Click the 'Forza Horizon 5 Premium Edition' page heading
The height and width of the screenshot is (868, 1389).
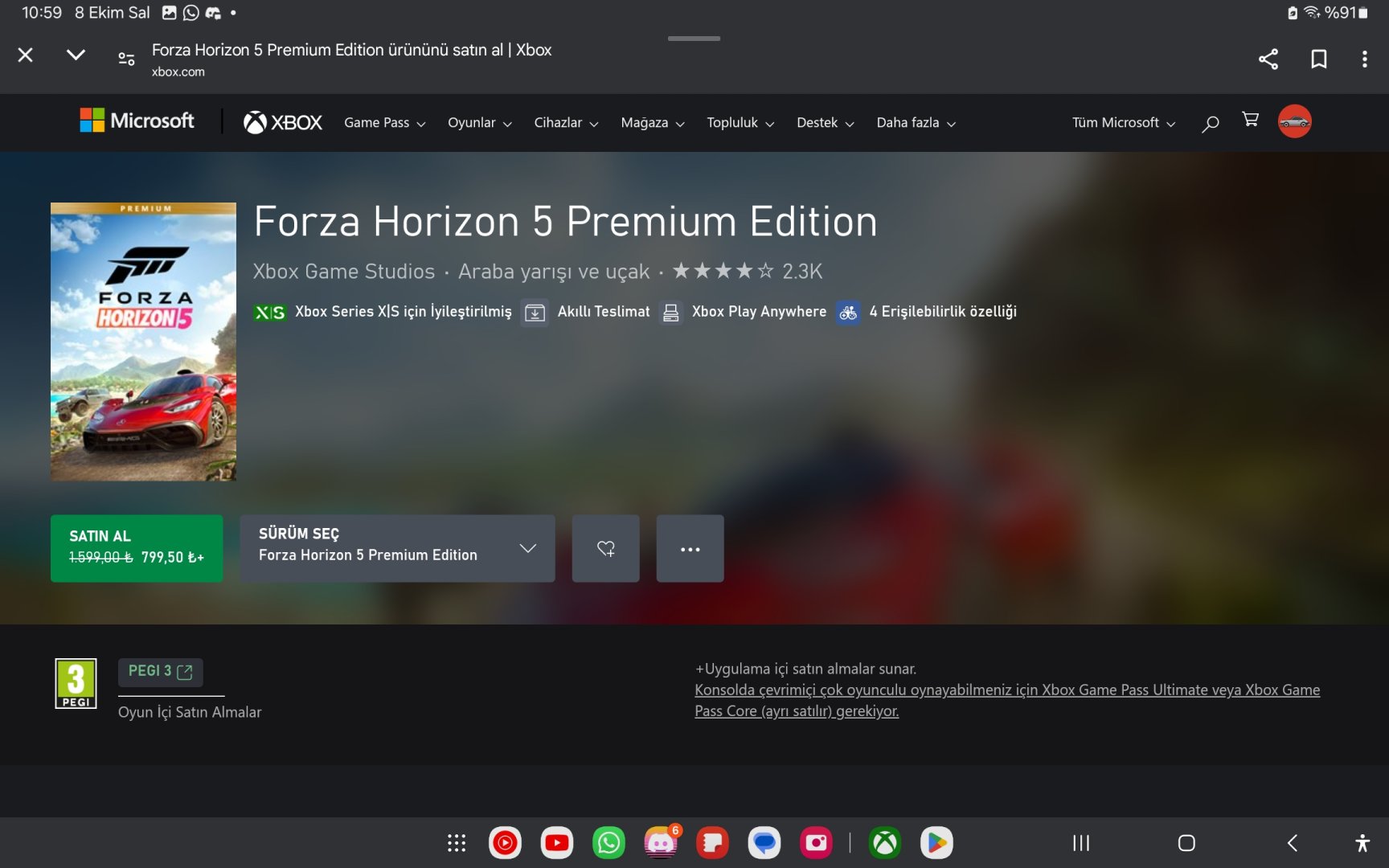tap(565, 221)
